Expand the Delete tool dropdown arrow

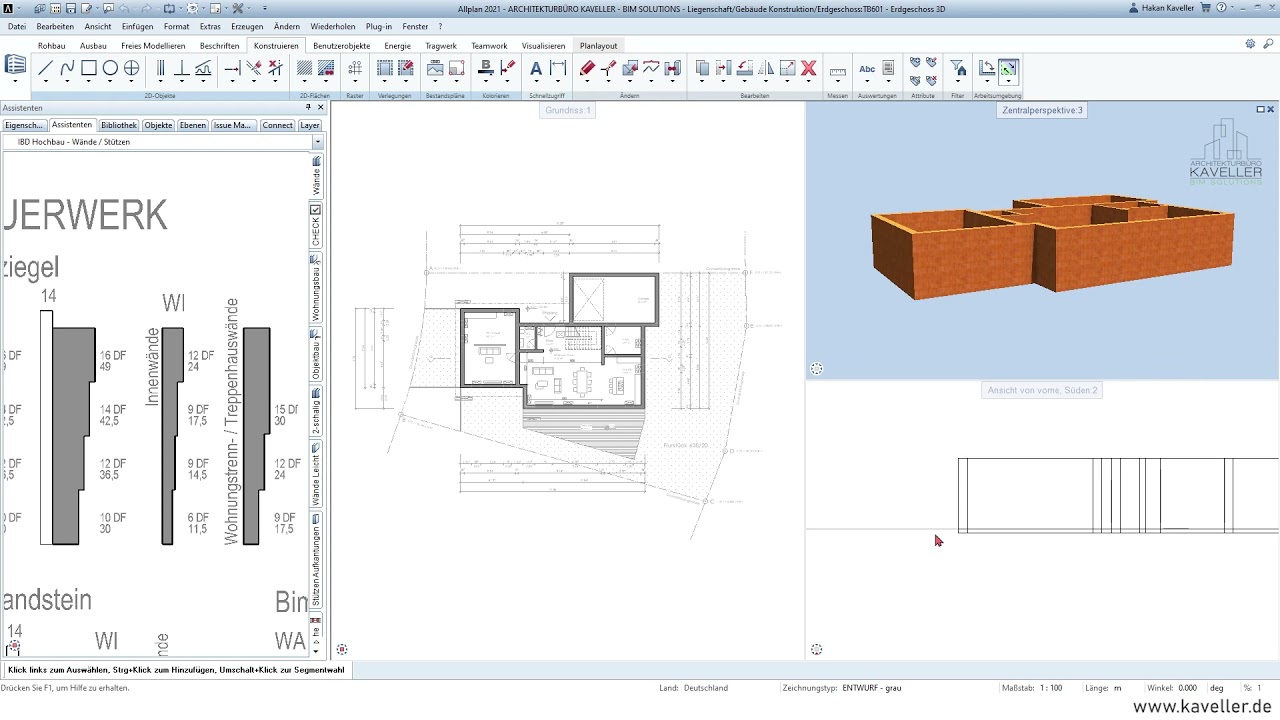809,83
